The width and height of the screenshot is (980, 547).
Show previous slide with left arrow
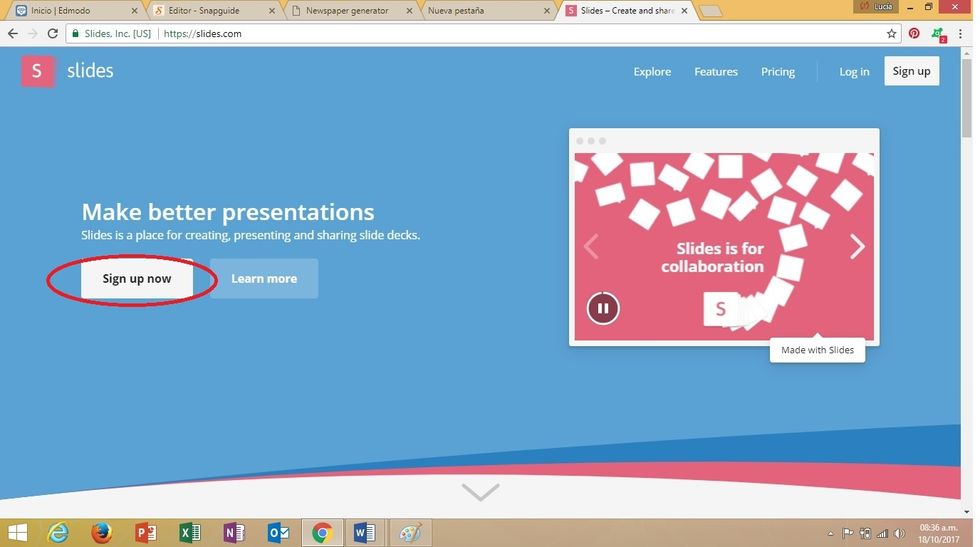coord(591,246)
